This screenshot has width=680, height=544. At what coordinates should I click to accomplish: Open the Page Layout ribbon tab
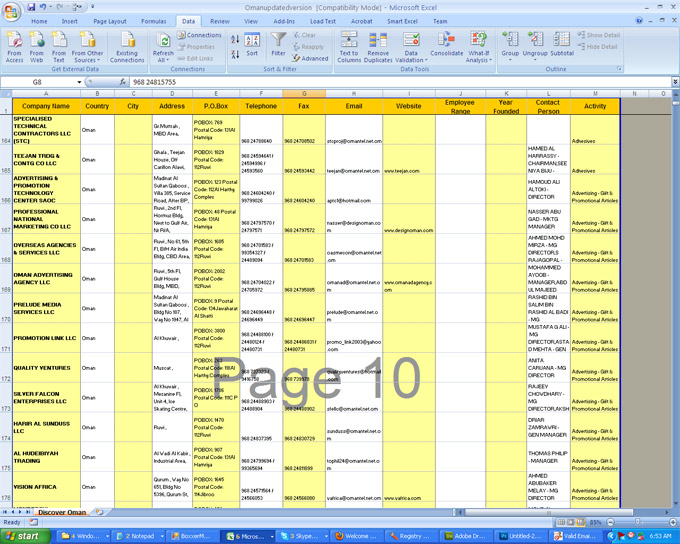[x=110, y=20]
